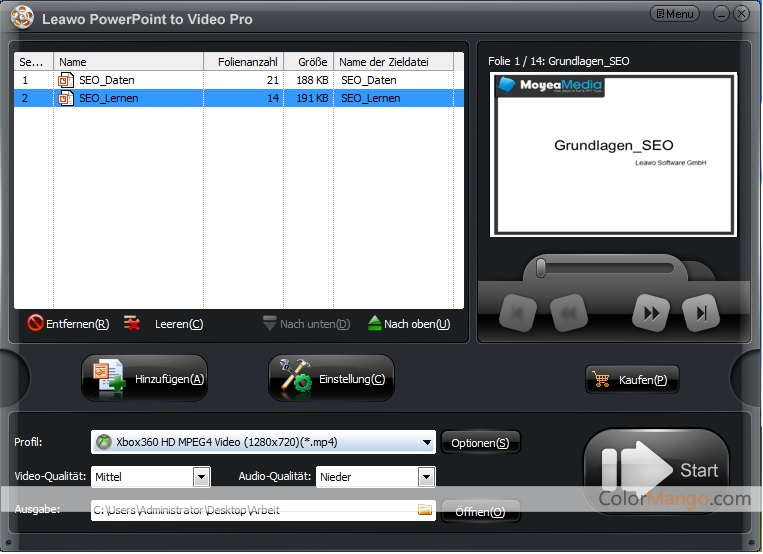Click the red prohibited icon beside Entfernen
The image size is (763, 554).
35,323
